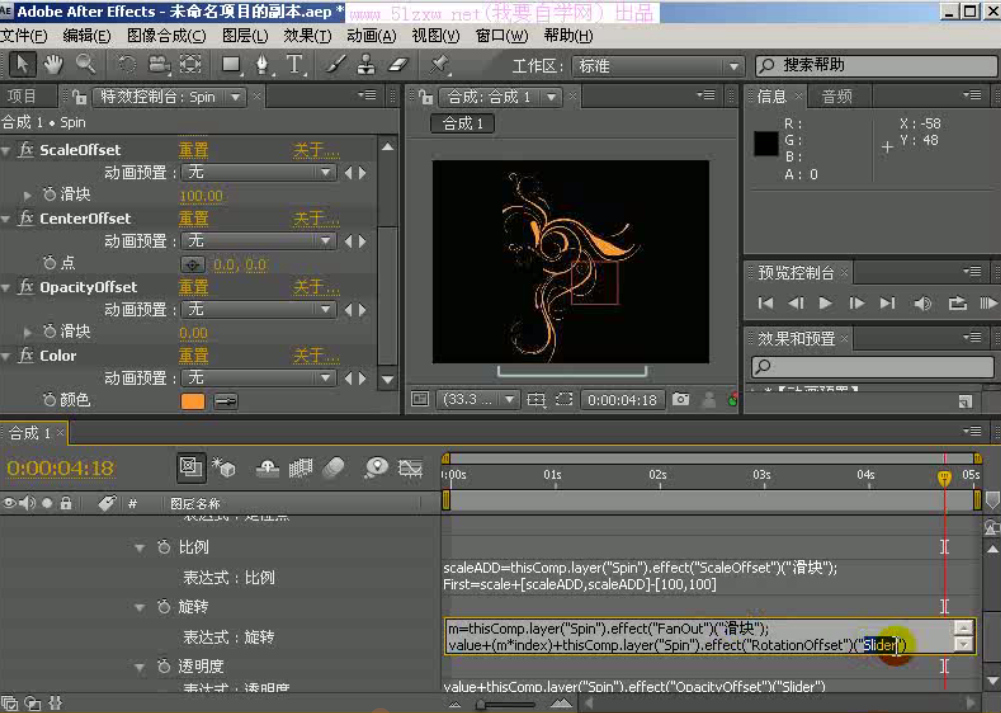
Task: Click 关于 for the CenterOffset effect
Action: coord(316,219)
